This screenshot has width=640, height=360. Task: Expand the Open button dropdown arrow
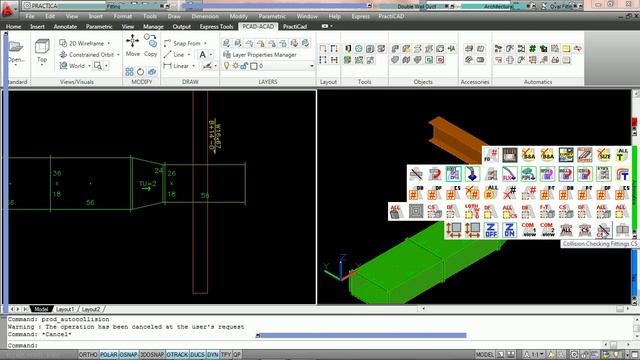point(16,65)
